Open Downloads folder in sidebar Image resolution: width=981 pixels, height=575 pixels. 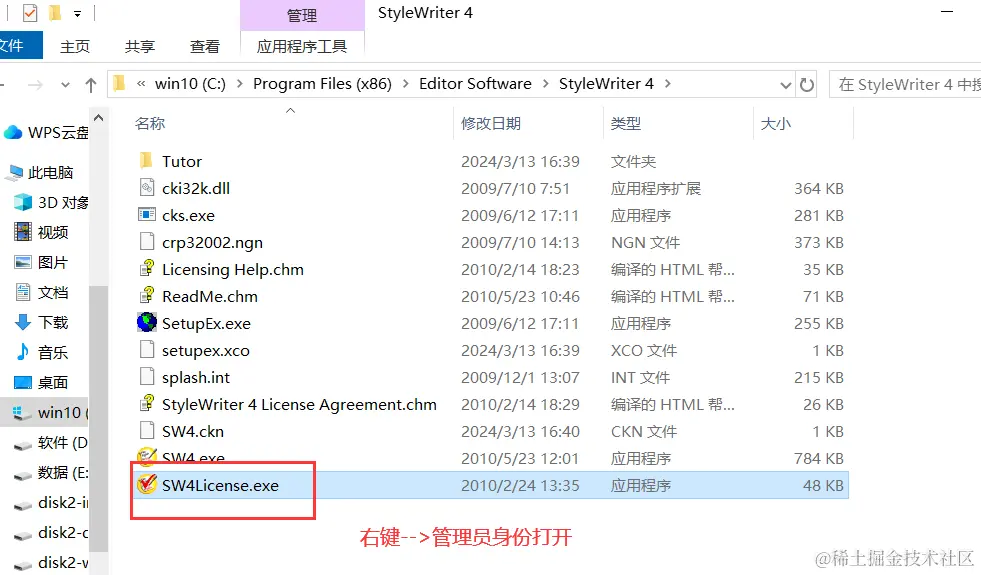pos(41,322)
